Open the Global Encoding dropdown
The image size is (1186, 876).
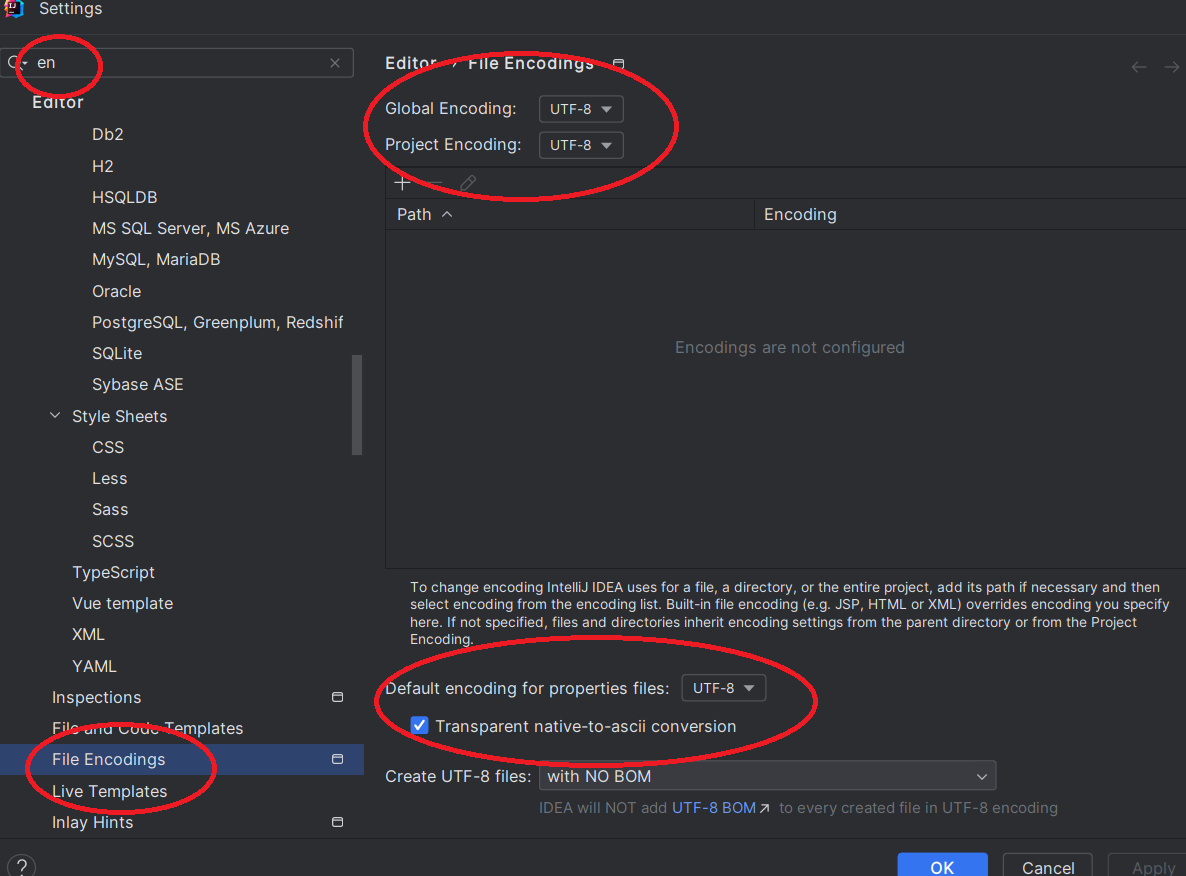coord(581,109)
